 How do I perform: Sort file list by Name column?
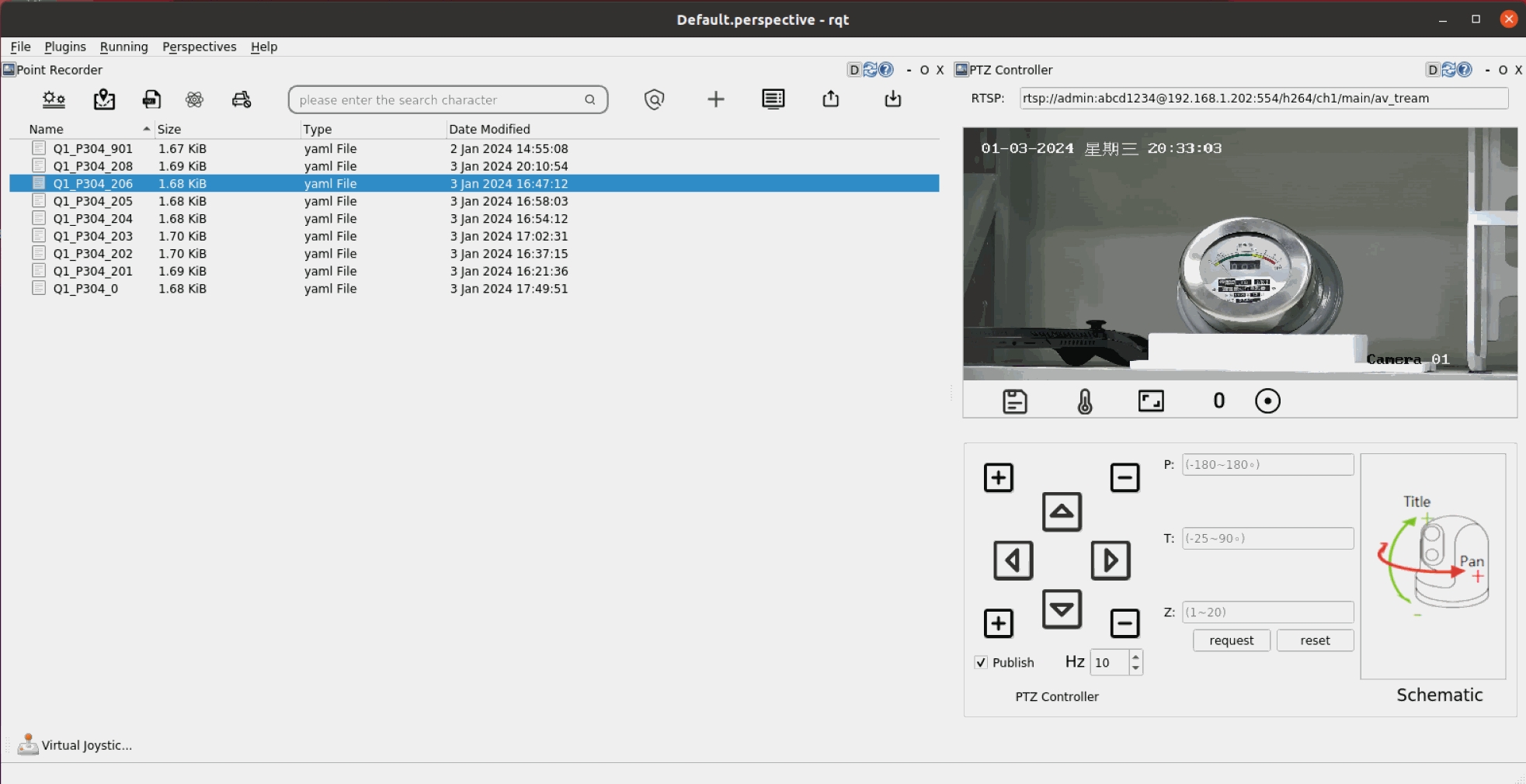[47, 129]
